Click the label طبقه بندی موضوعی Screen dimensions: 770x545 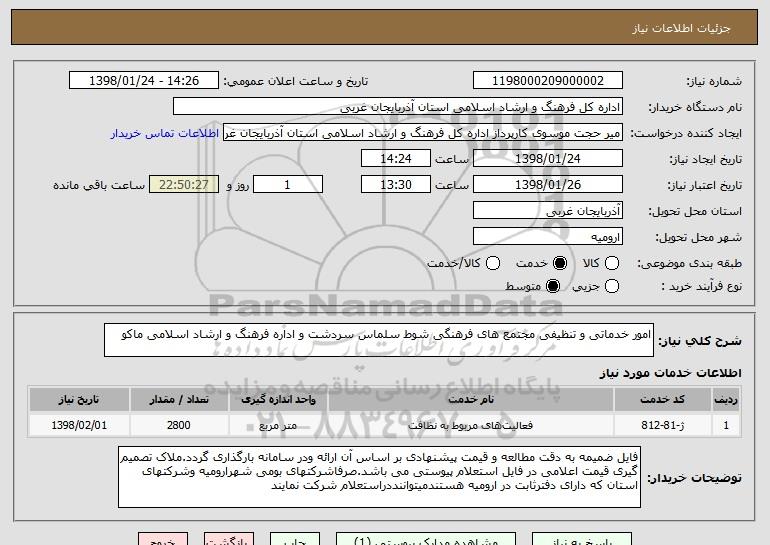[x=689, y=264]
